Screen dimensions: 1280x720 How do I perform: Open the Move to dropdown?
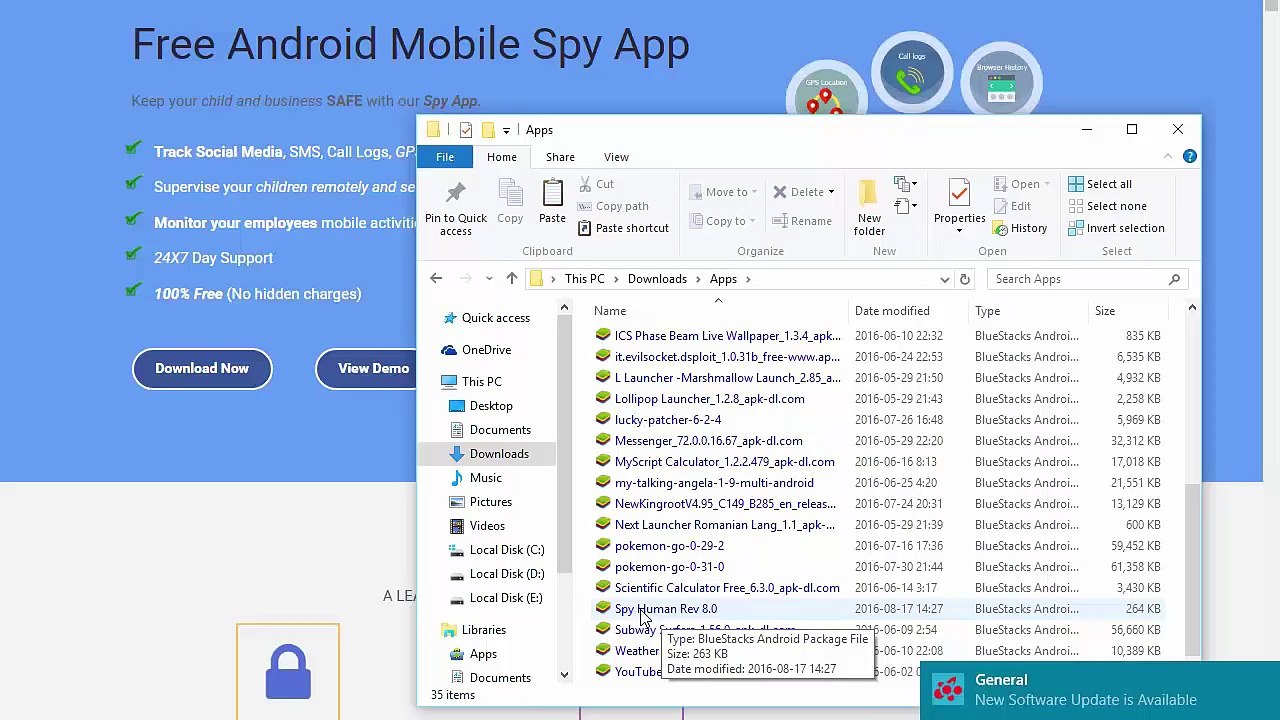[724, 192]
